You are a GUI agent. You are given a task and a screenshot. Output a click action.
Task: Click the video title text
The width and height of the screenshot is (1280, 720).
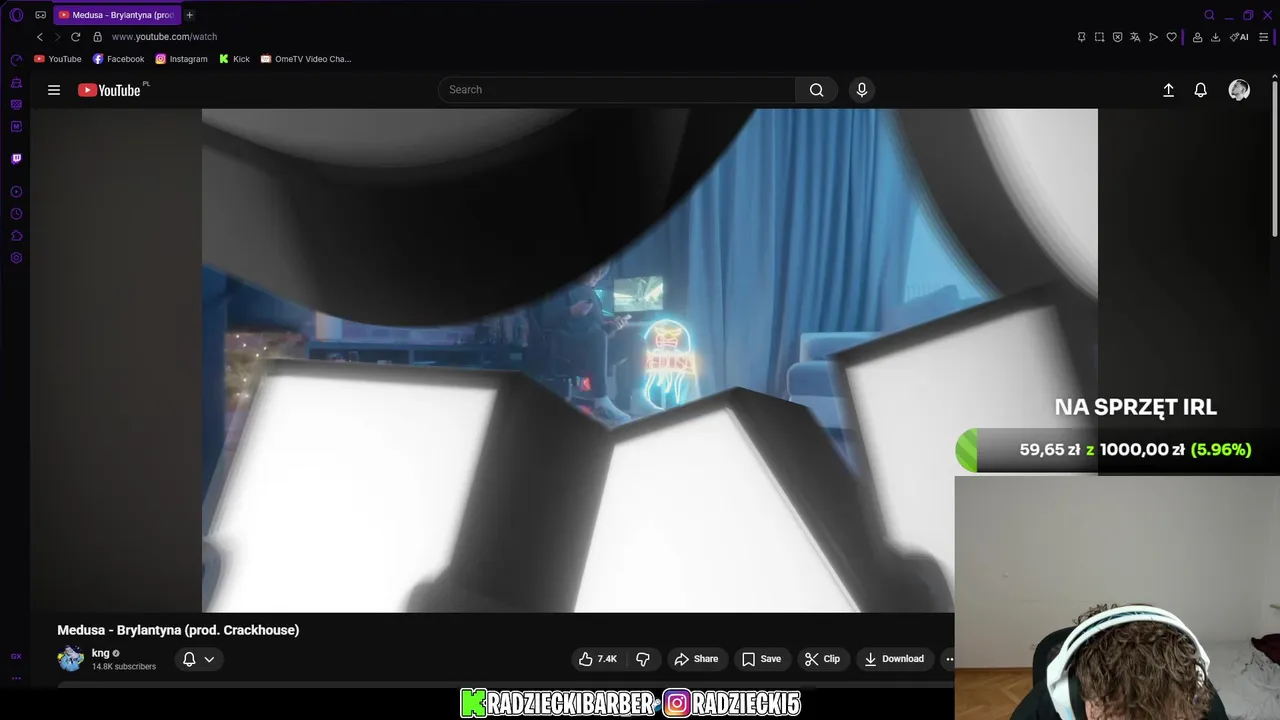178,630
